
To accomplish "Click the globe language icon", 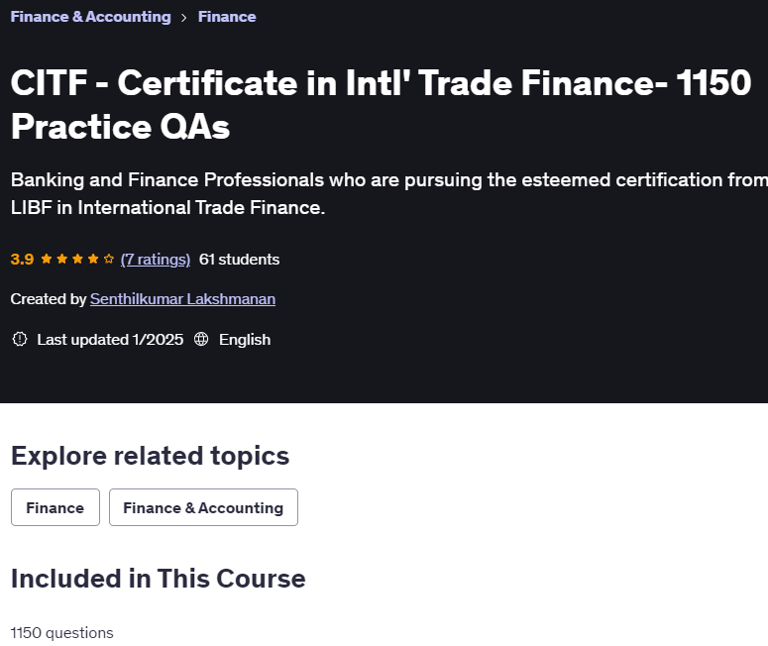I will (x=201, y=339).
